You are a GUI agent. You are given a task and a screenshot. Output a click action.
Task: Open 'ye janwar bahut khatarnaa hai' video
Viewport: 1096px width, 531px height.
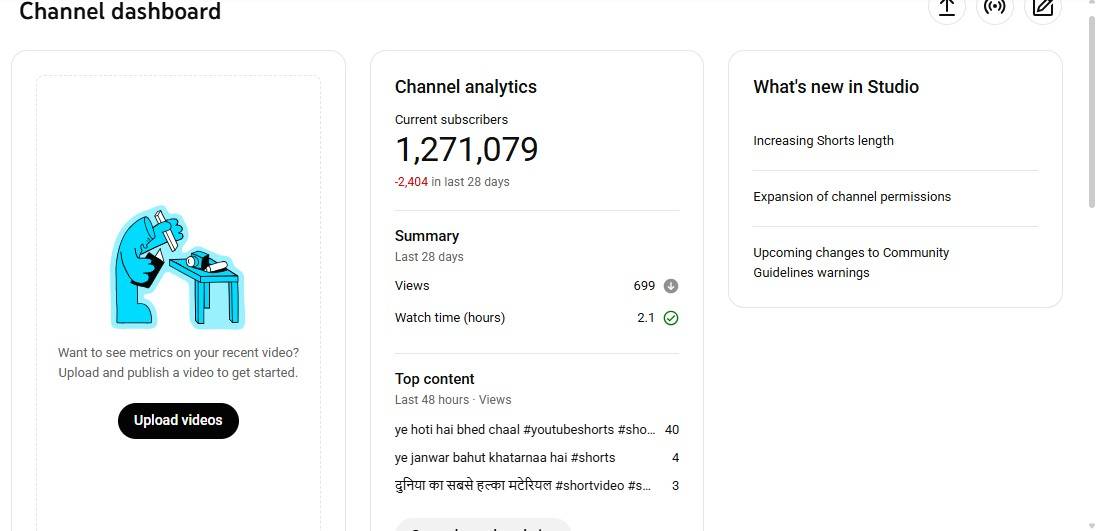click(505, 458)
